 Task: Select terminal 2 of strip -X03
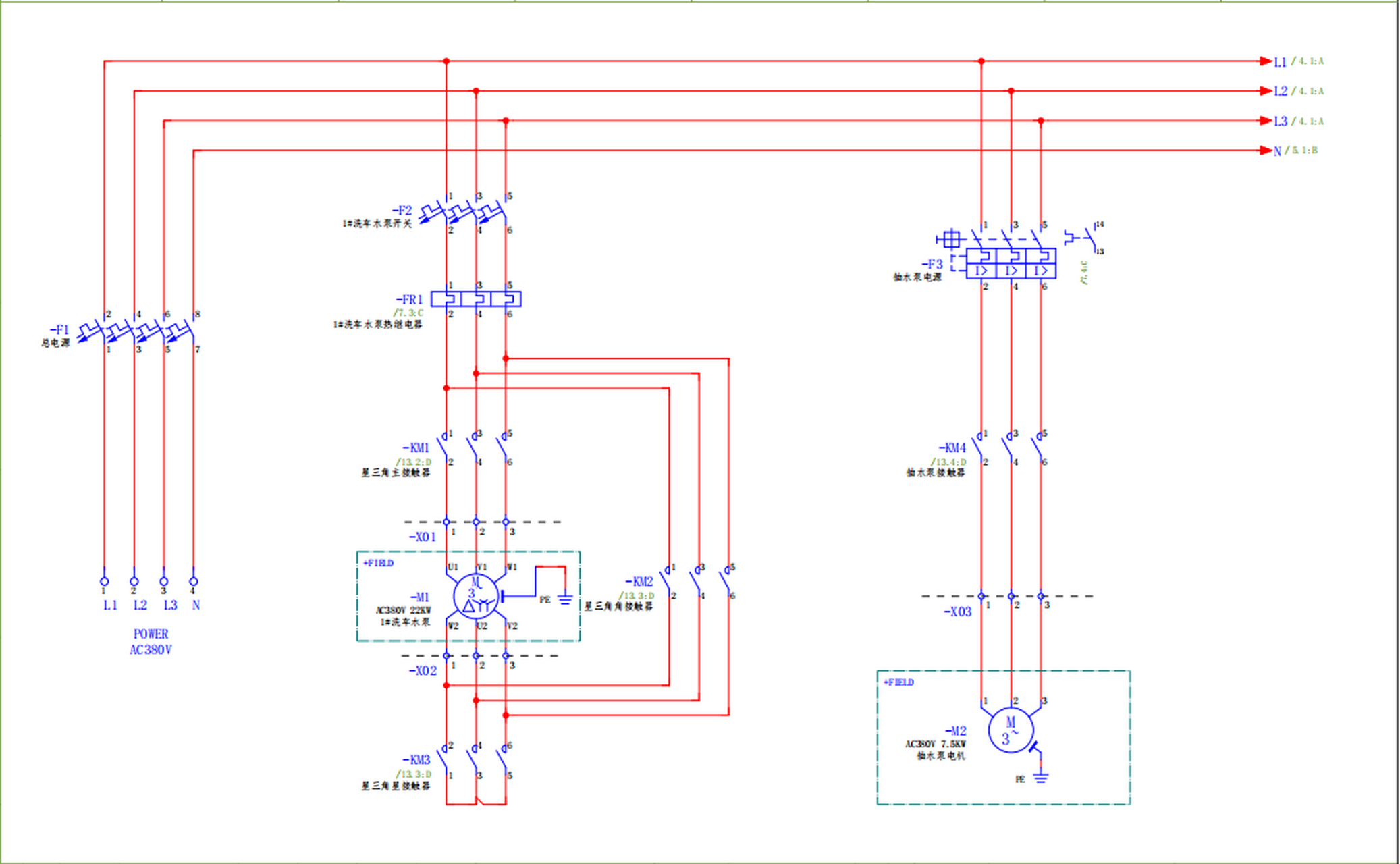[1011, 597]
